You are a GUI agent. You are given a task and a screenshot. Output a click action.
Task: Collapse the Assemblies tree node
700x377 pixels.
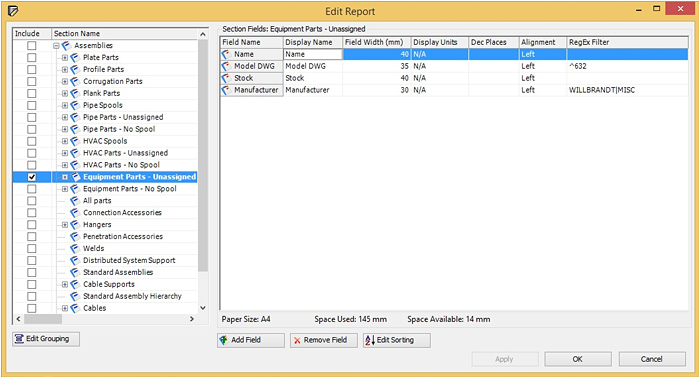click(x=56, y=46)
